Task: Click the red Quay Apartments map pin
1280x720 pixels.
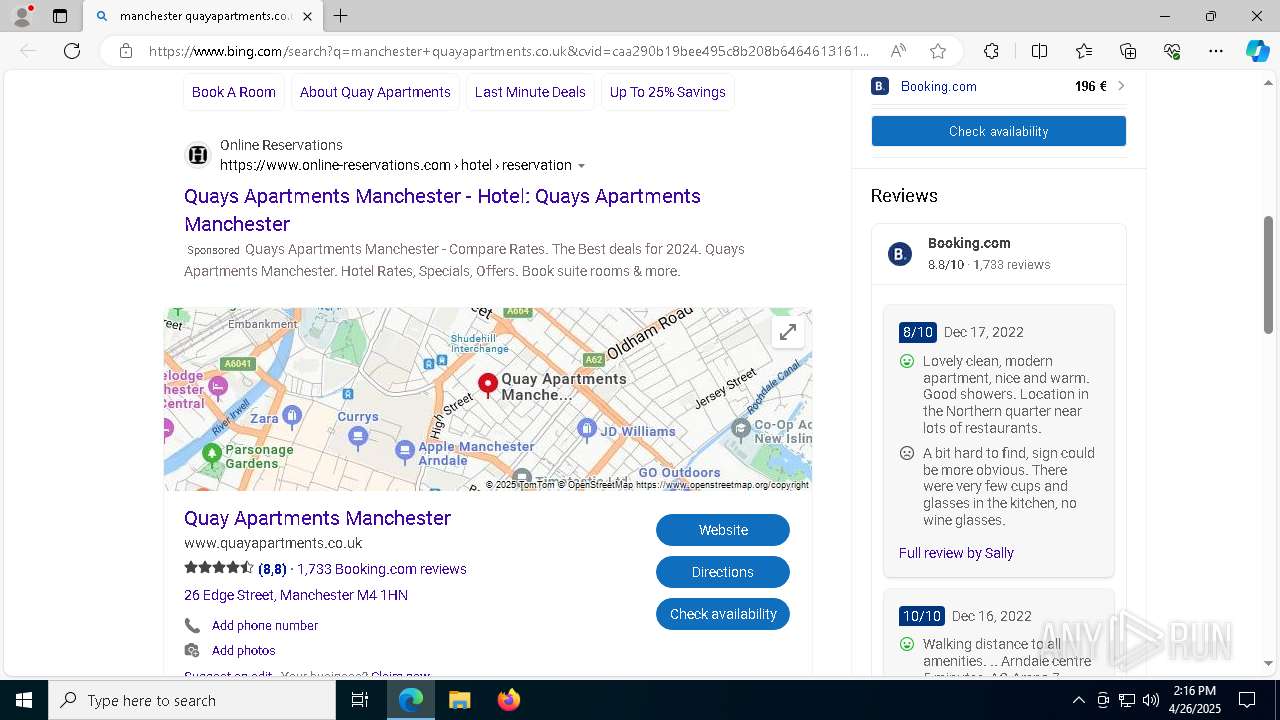Action: click(488, 385)
